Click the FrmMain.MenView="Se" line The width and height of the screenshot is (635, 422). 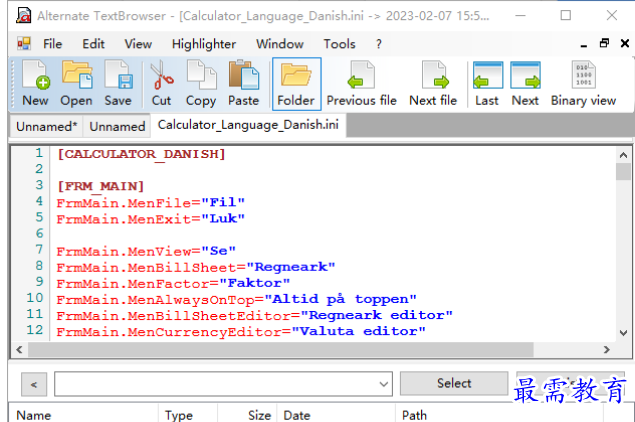pyautogui.click(x=146, y=251)
